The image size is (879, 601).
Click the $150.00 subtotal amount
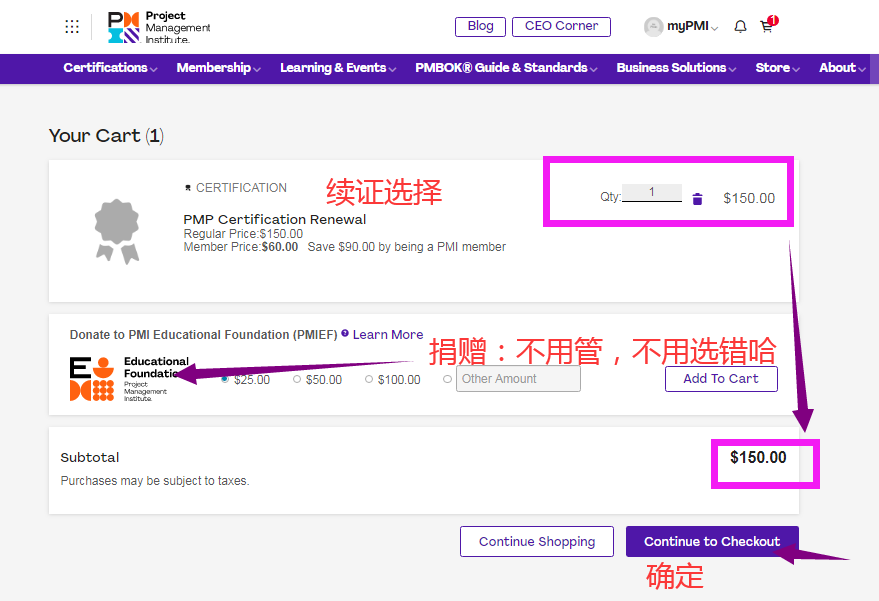click(x=758, y=457)
